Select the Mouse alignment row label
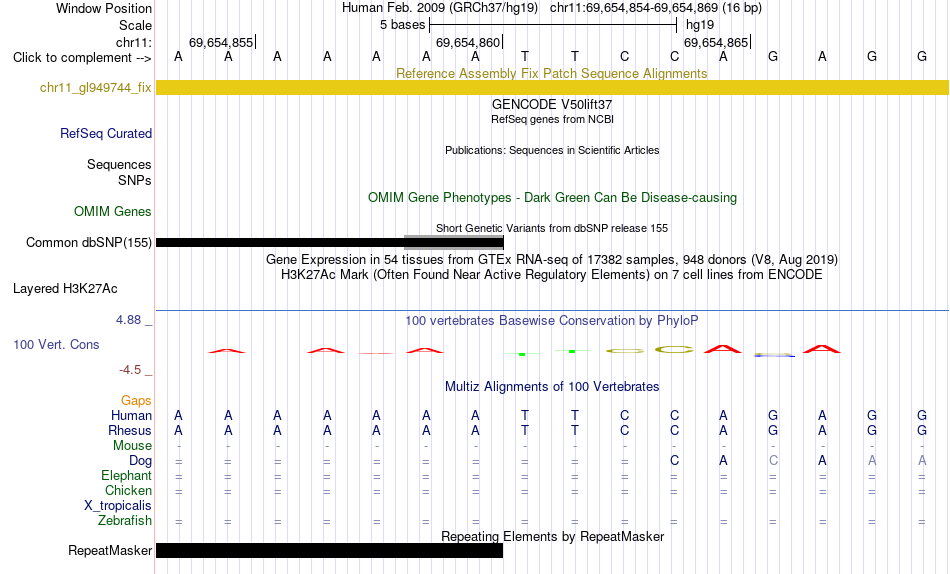 [133, 446]
